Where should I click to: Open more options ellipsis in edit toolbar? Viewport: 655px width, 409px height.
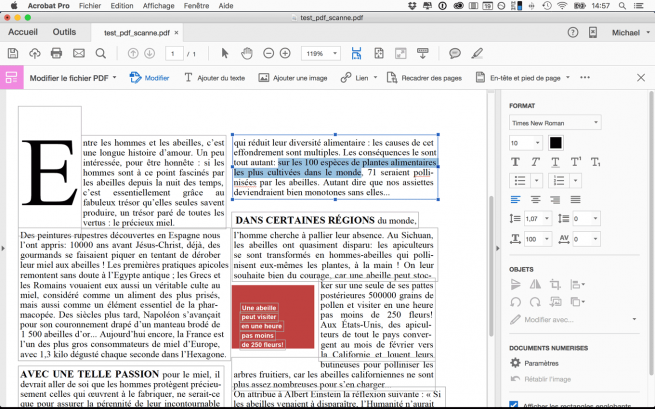pos(585,78)
